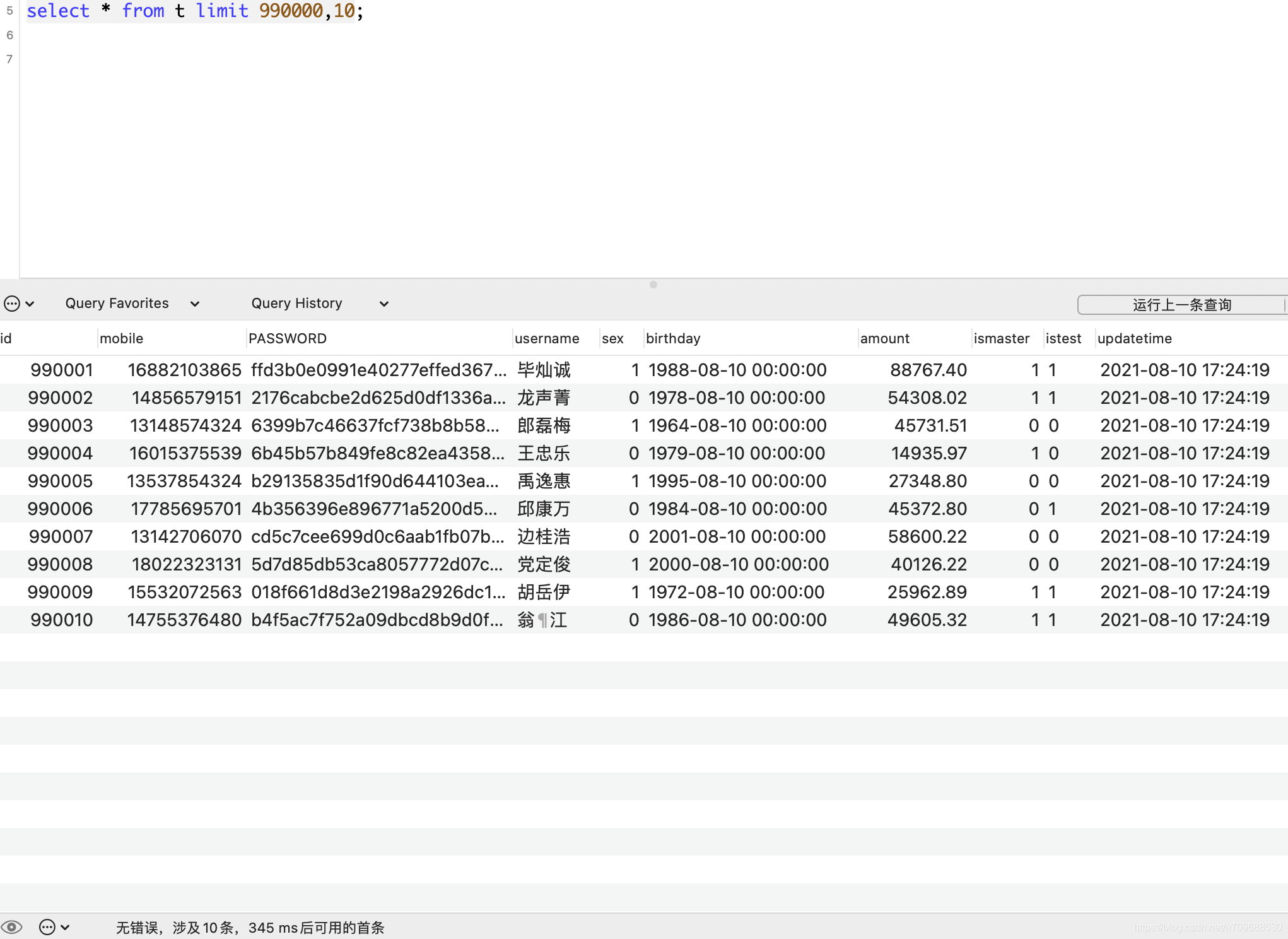This screenshot has width=1288, height=939.
Task: Expand chevron next to bottom ellipsis icon
Action: [x=65, y=927]
